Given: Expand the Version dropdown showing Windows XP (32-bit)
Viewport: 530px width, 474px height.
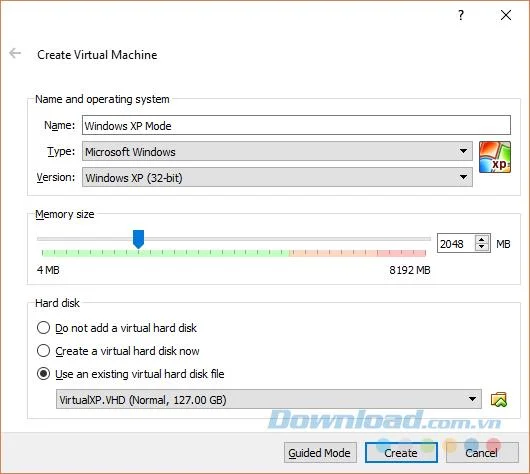Looking at the screenshot, I should (x=277, y=177).
